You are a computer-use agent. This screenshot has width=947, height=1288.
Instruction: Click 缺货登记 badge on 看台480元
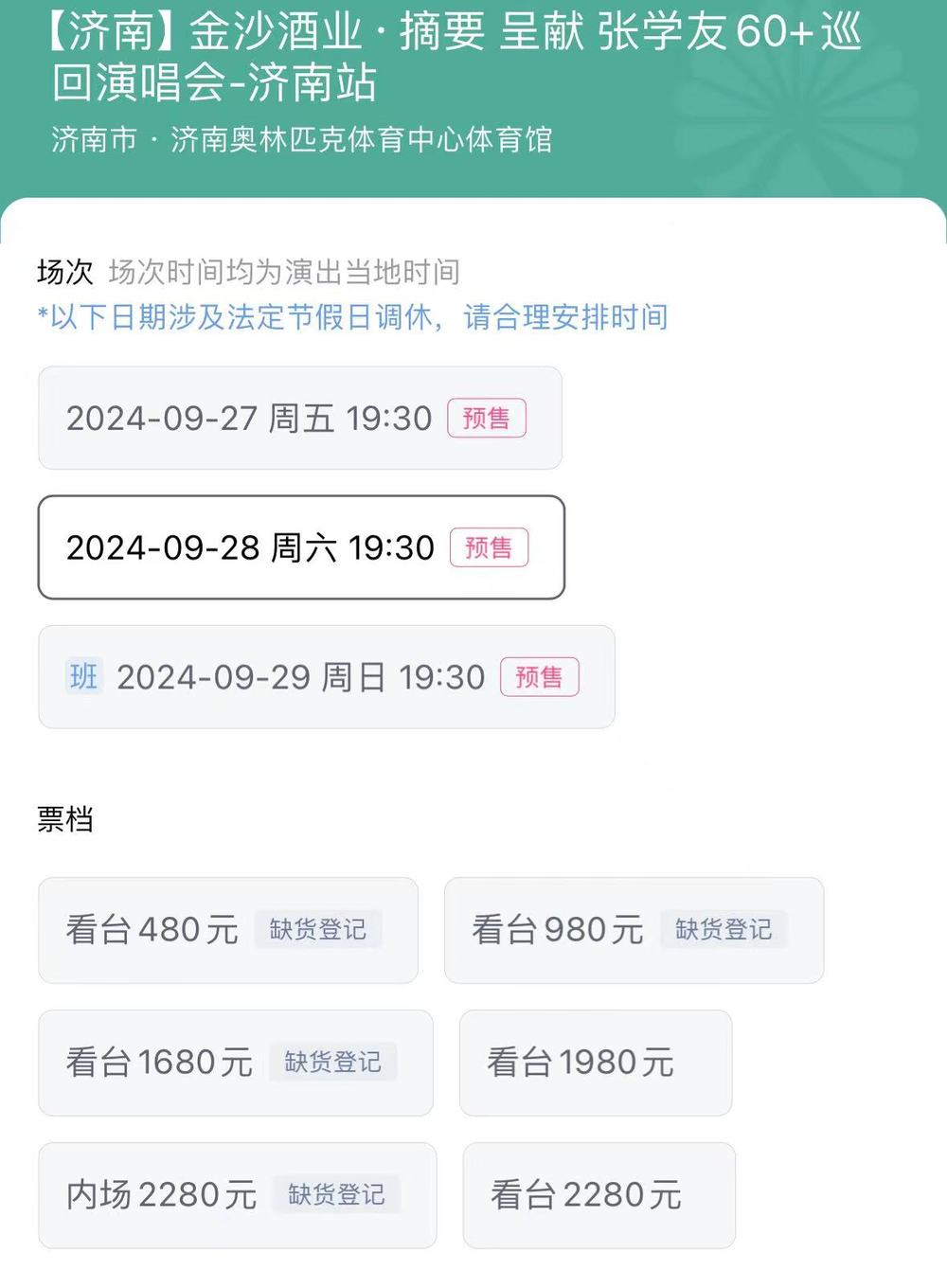click(318, 930)
